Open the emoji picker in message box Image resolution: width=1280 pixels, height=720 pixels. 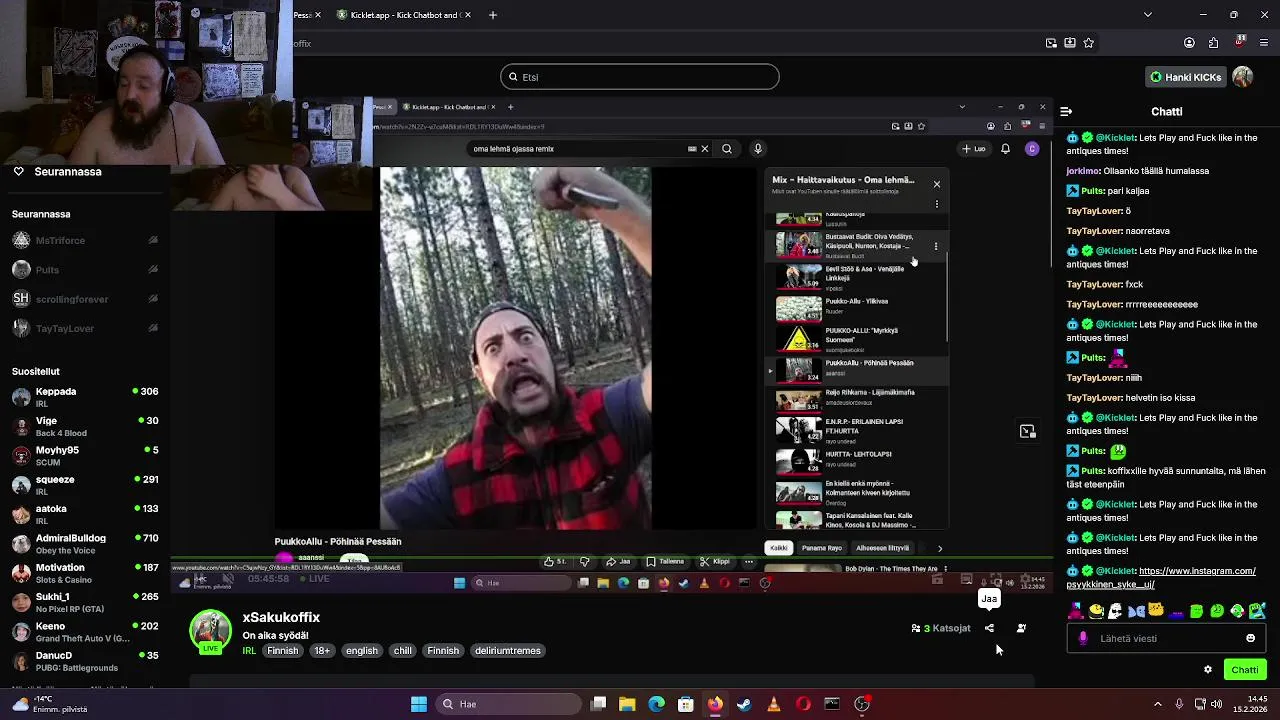tap(1250, 638)
